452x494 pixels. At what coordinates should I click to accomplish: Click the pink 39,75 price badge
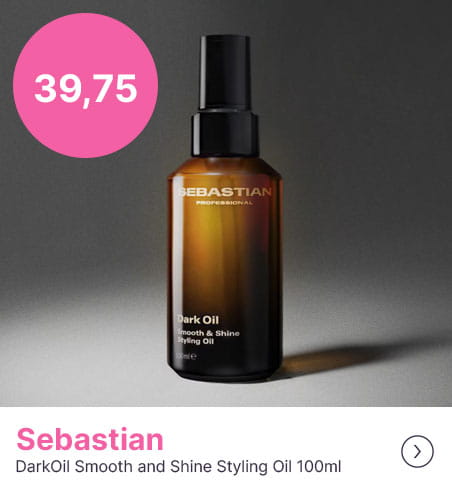(85, 85)
